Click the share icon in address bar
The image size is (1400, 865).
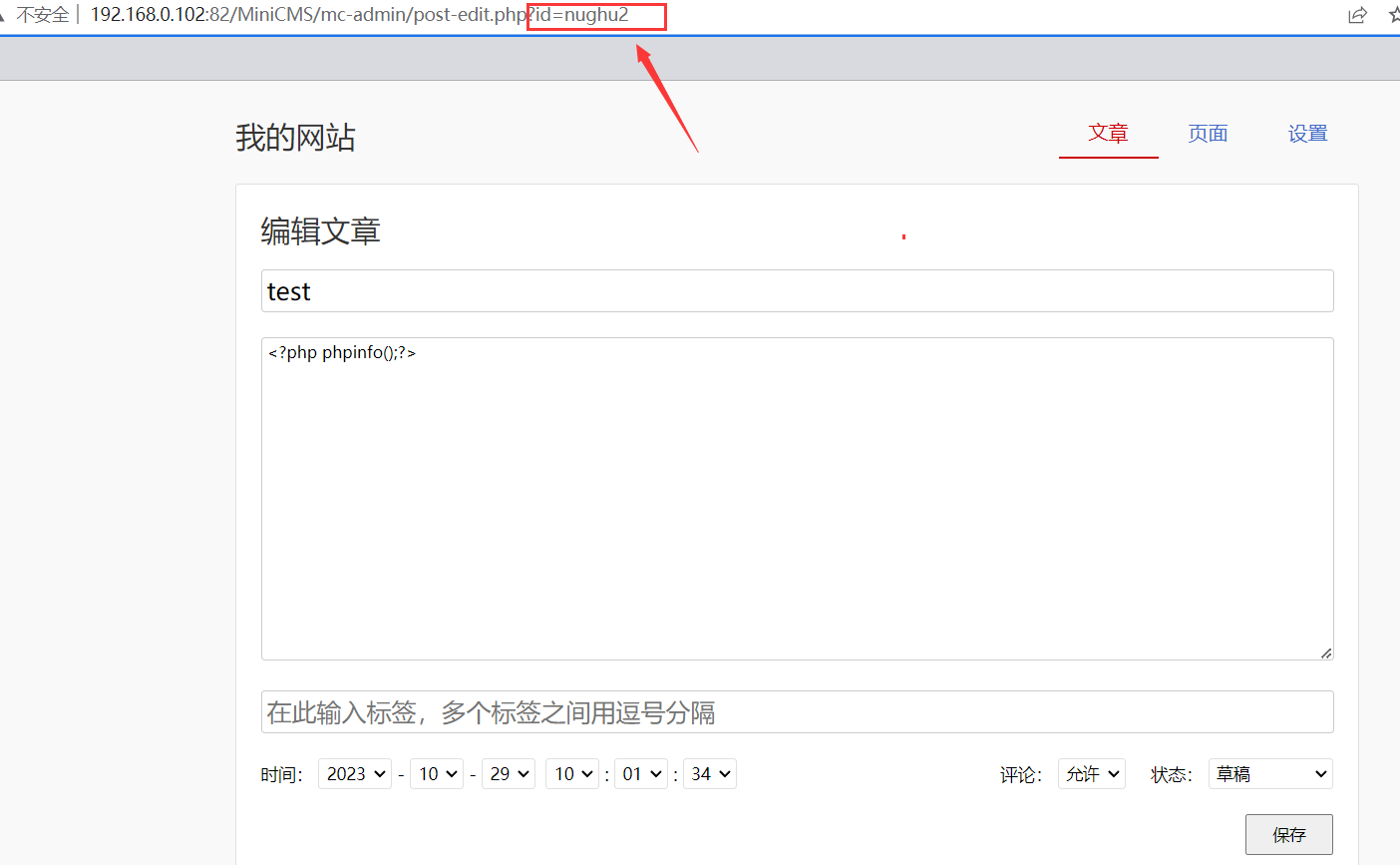coord(1357,15)
